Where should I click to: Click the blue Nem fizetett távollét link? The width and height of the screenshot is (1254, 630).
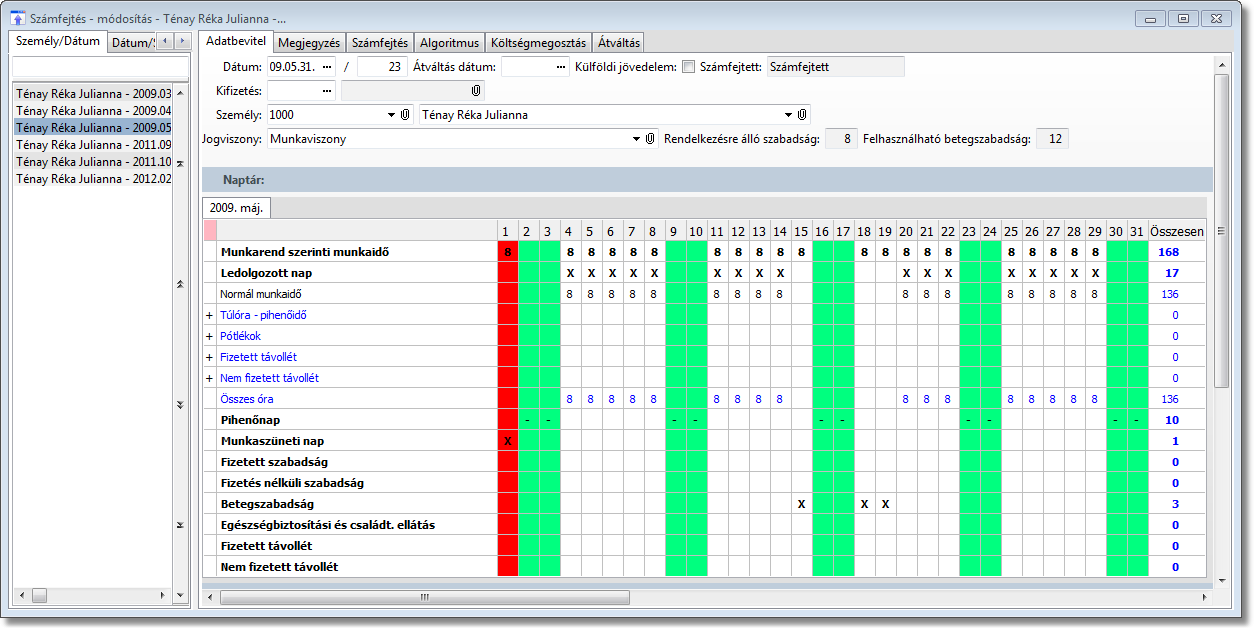pos(269,378)
